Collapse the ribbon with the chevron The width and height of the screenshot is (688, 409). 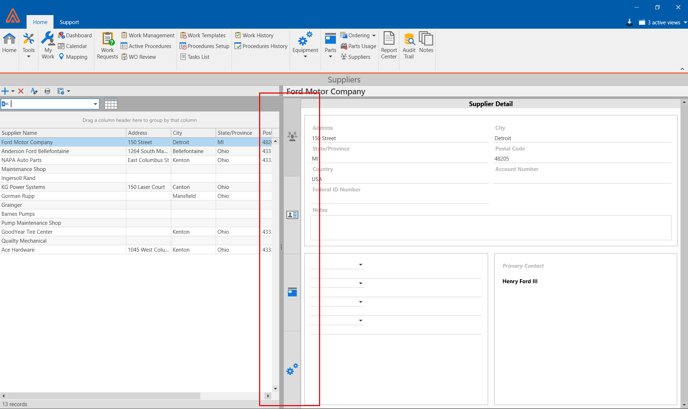click(x=682, y=69)
